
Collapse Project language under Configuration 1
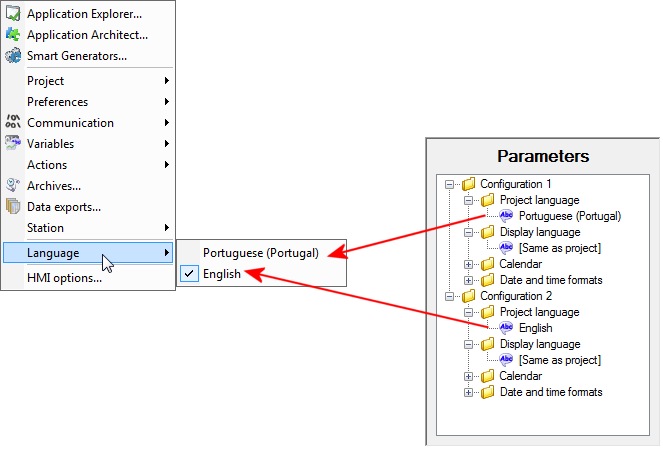[x=468, y=200]
